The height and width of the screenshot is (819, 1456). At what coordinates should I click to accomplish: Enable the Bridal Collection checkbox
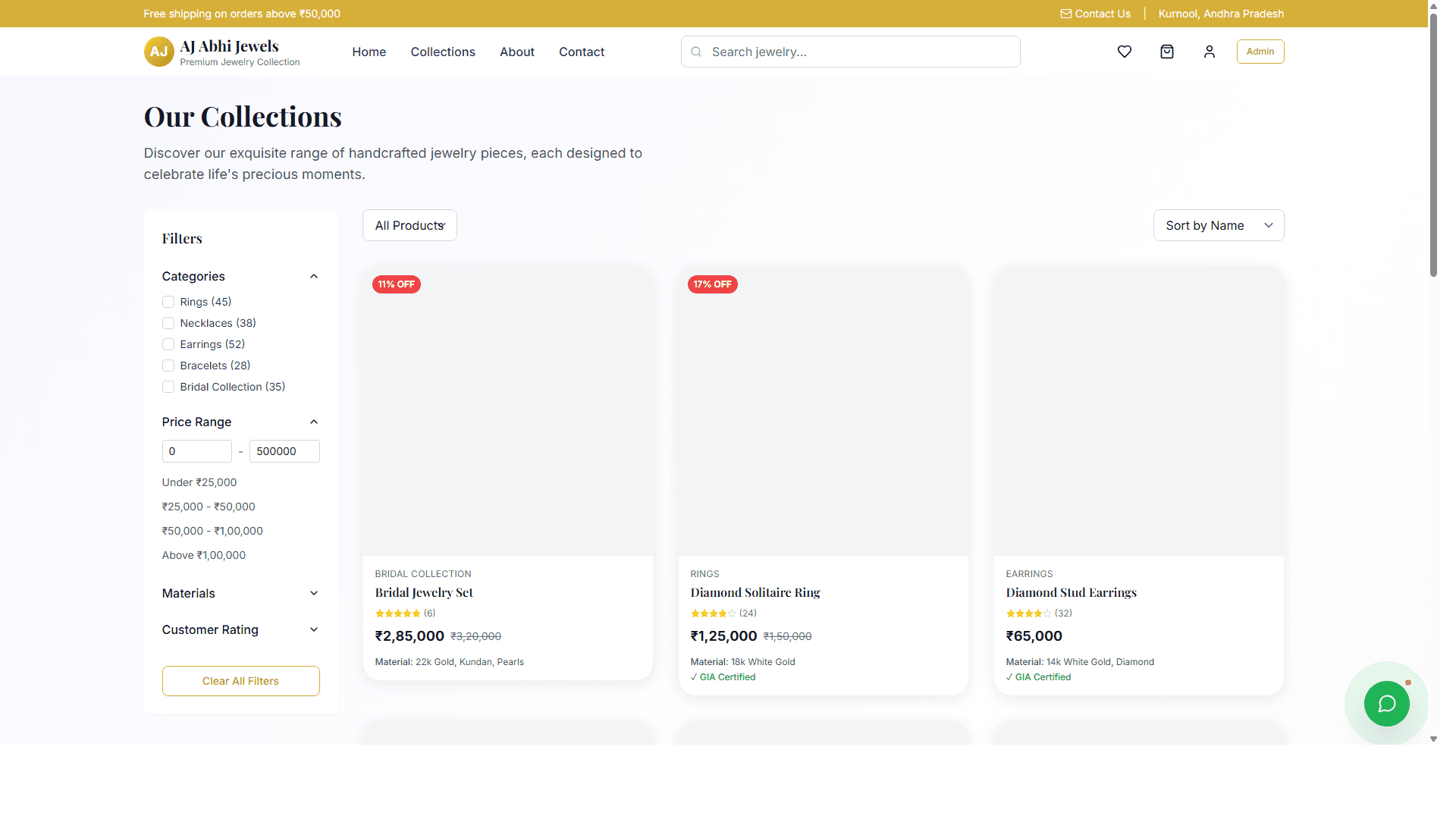click(168, 387)
